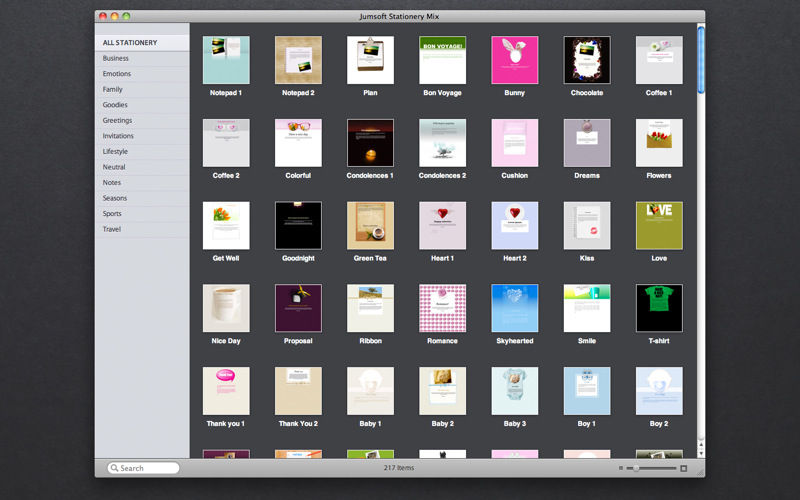The image size is (800, 500).
Task: Show the Invitations category
Action: point(142,136)
